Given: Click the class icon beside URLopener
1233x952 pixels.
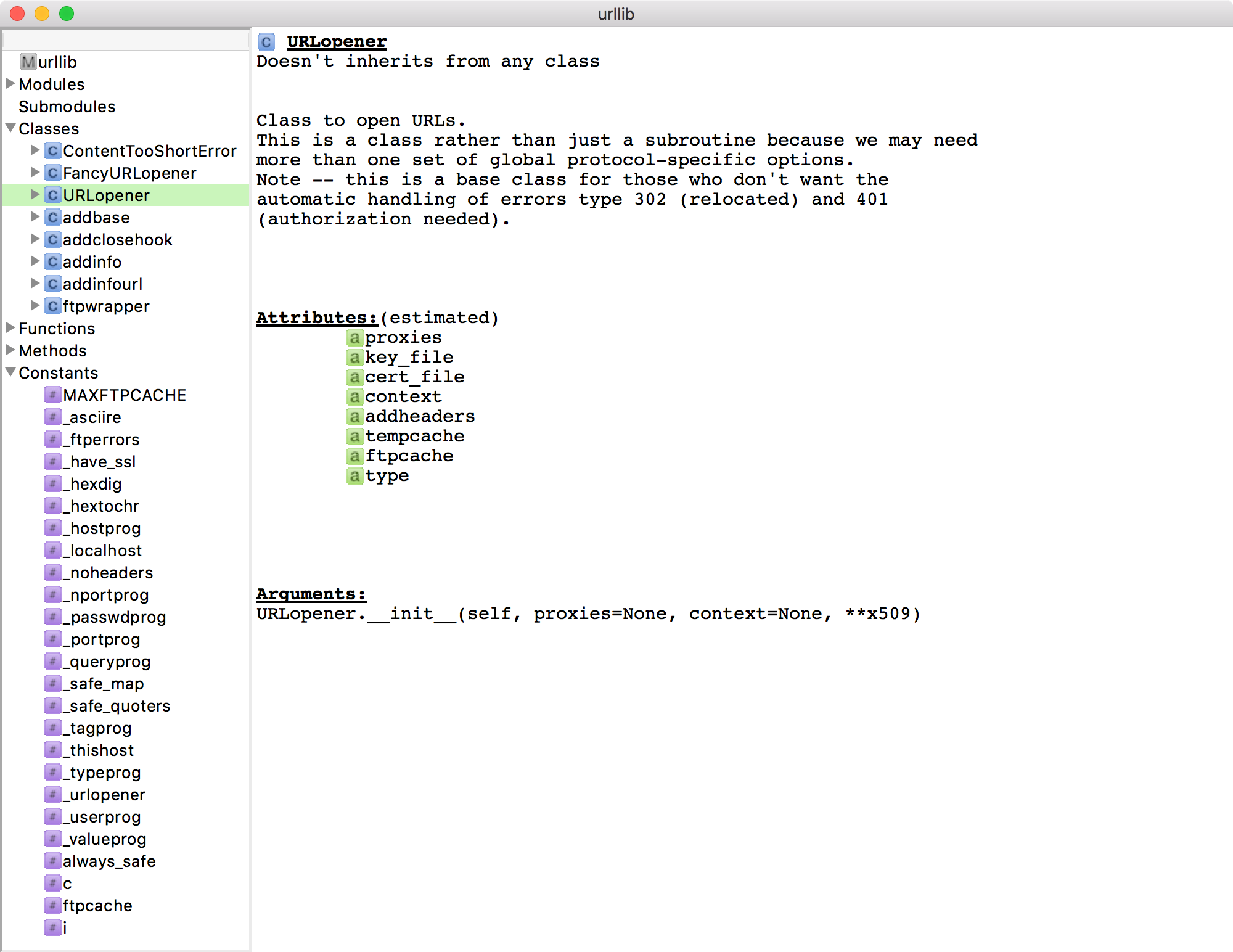Looking at the screenshot, I should pos(52,195).
